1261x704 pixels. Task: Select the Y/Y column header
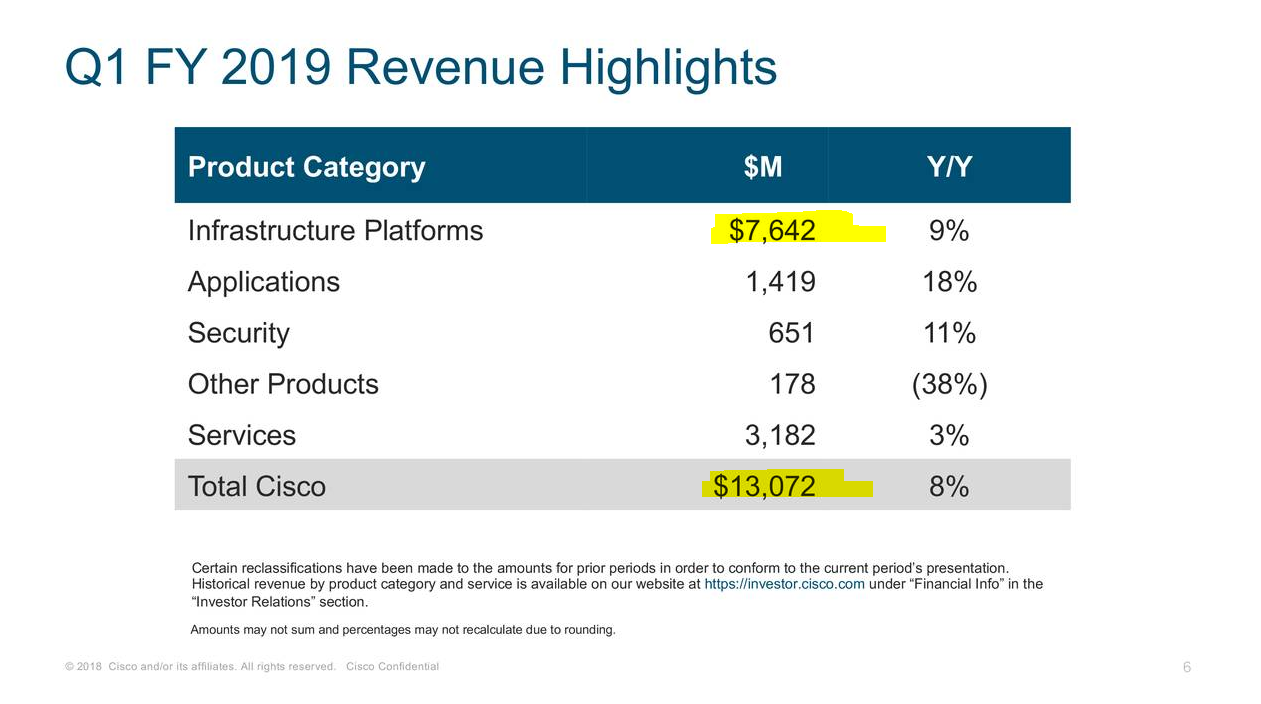(x=949, y=167)
